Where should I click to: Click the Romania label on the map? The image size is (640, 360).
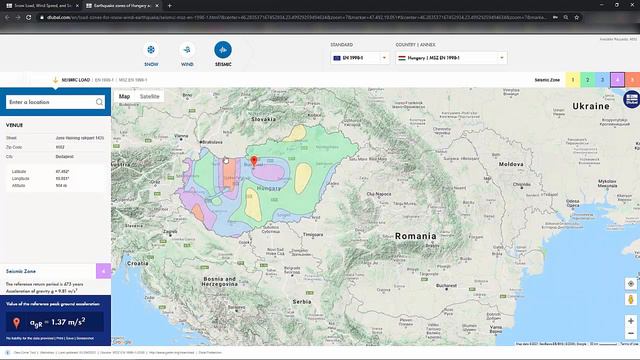(x=416, y=236)
